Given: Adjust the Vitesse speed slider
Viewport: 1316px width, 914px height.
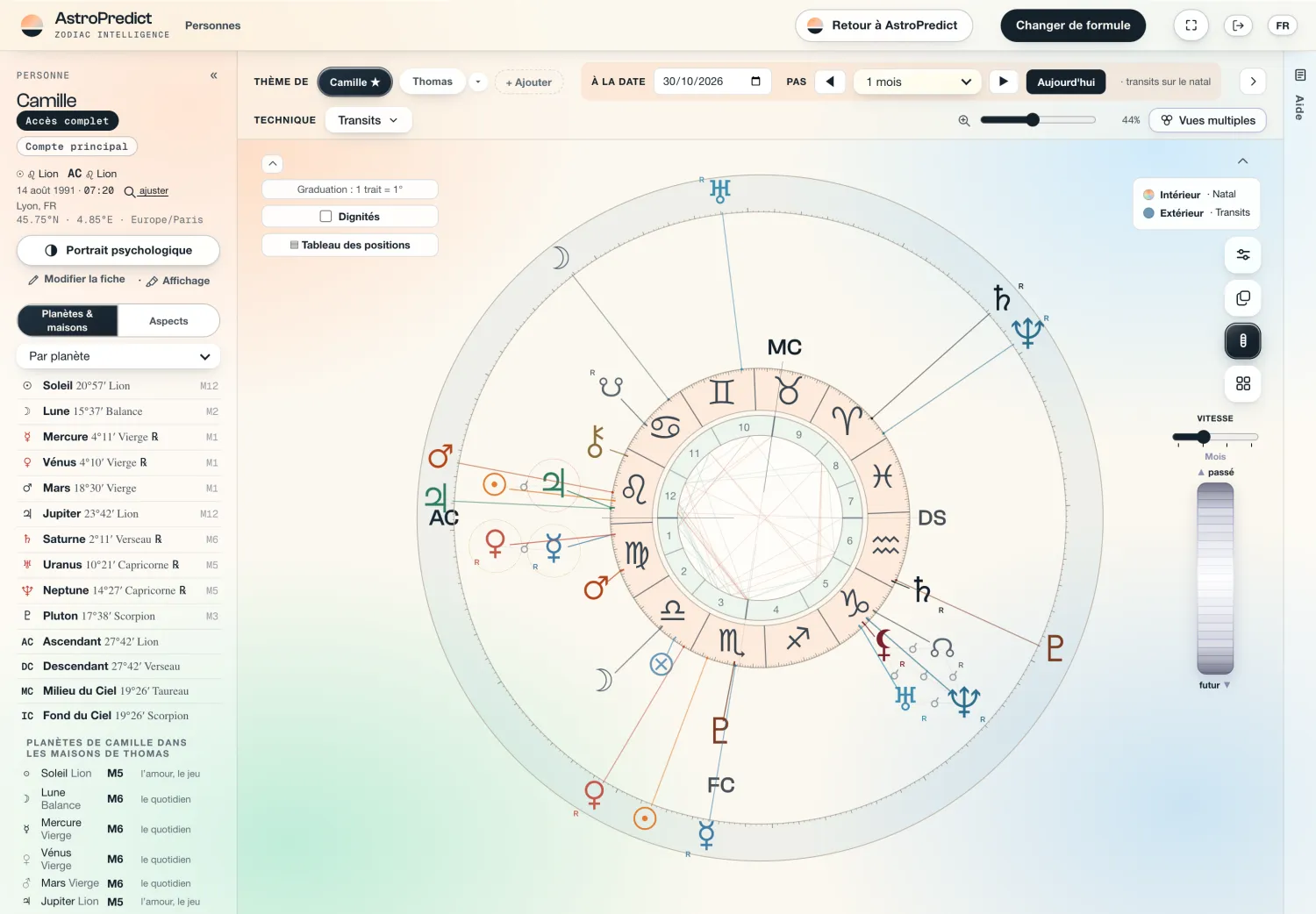Looking at the screenshot, I should point(1204,437).
